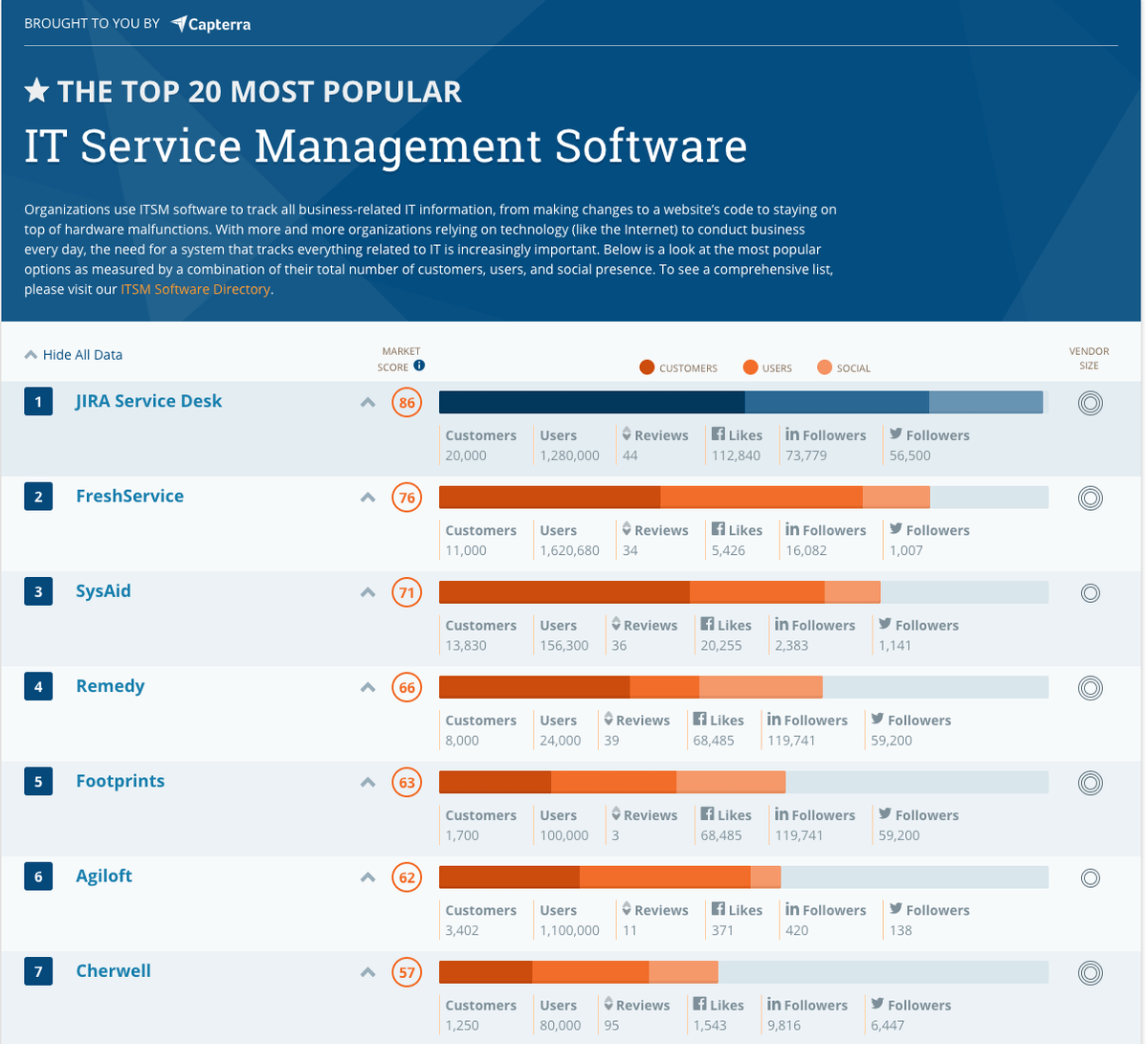Click JIRA Service Desk vendor size icon
The height and width of the screenshot is (1044, 1148).
pyautogui.click(x=1090, y=403)
